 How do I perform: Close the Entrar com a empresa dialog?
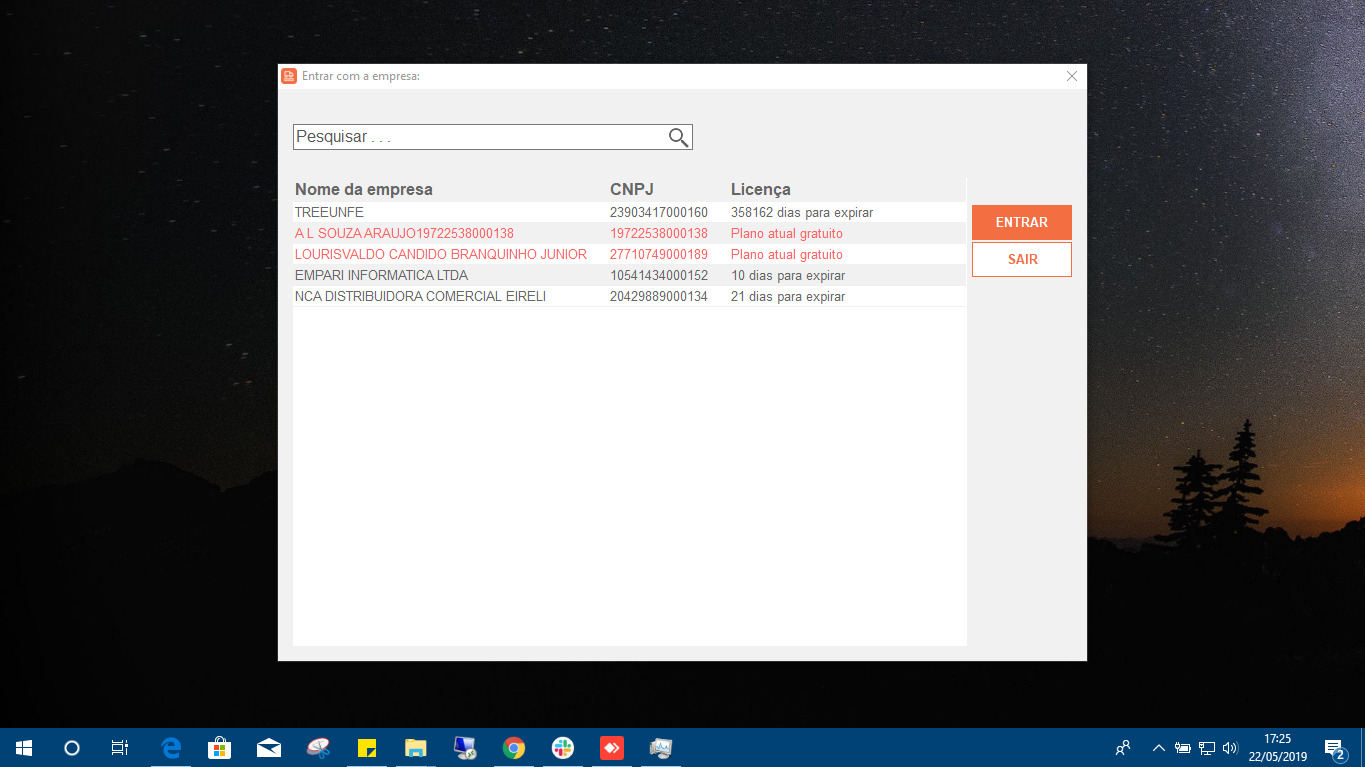(1072, 76)
